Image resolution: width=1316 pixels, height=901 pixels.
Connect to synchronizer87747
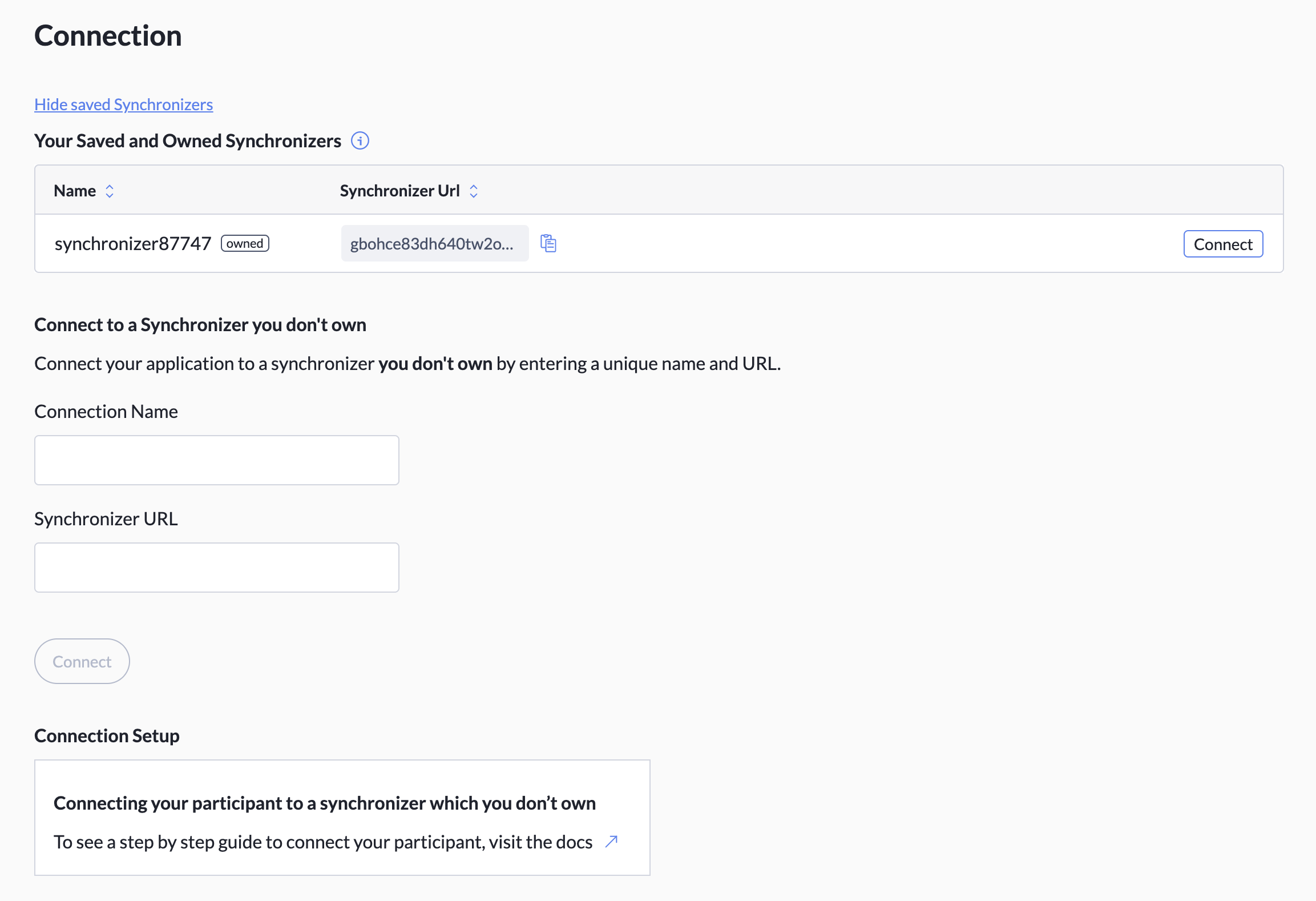click(x=1222, y=243)
